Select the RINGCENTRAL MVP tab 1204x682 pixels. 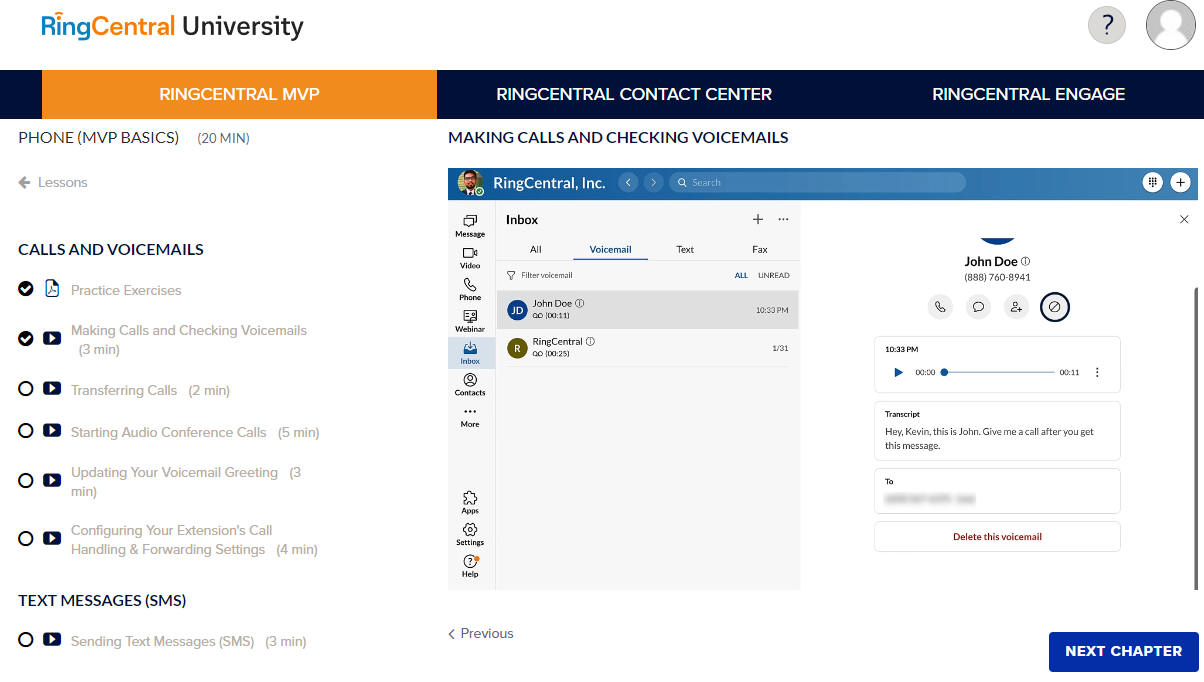coord(239,94)
